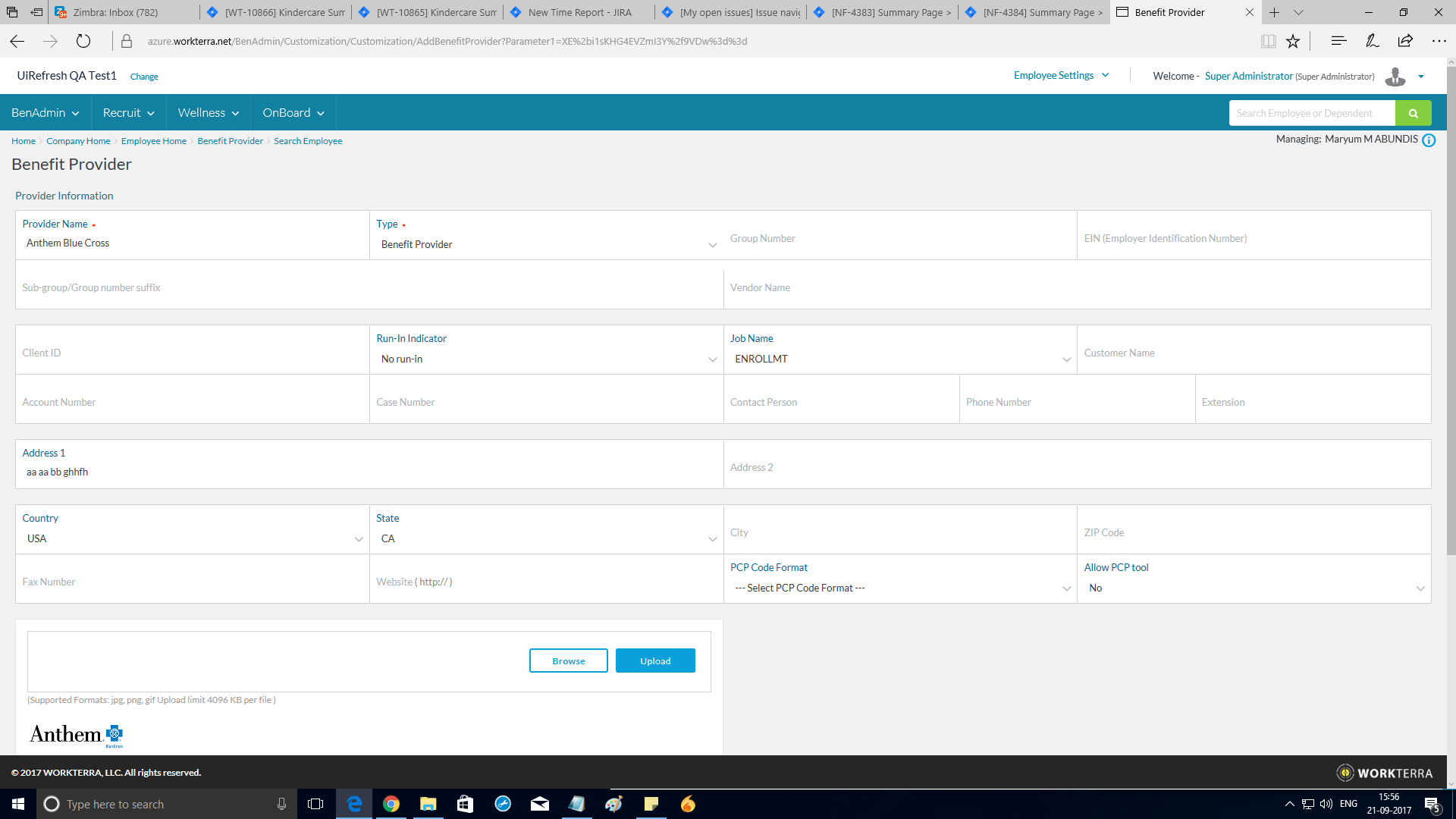
Task: Switch to New Time Report JIRA tab
Action: (x=579, y=12)
